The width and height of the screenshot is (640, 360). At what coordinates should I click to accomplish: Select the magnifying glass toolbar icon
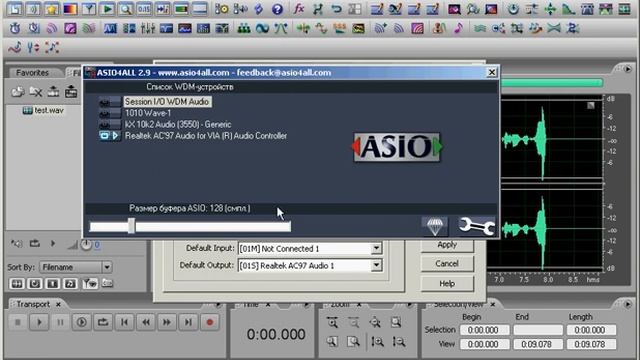[x=125, y=9]
